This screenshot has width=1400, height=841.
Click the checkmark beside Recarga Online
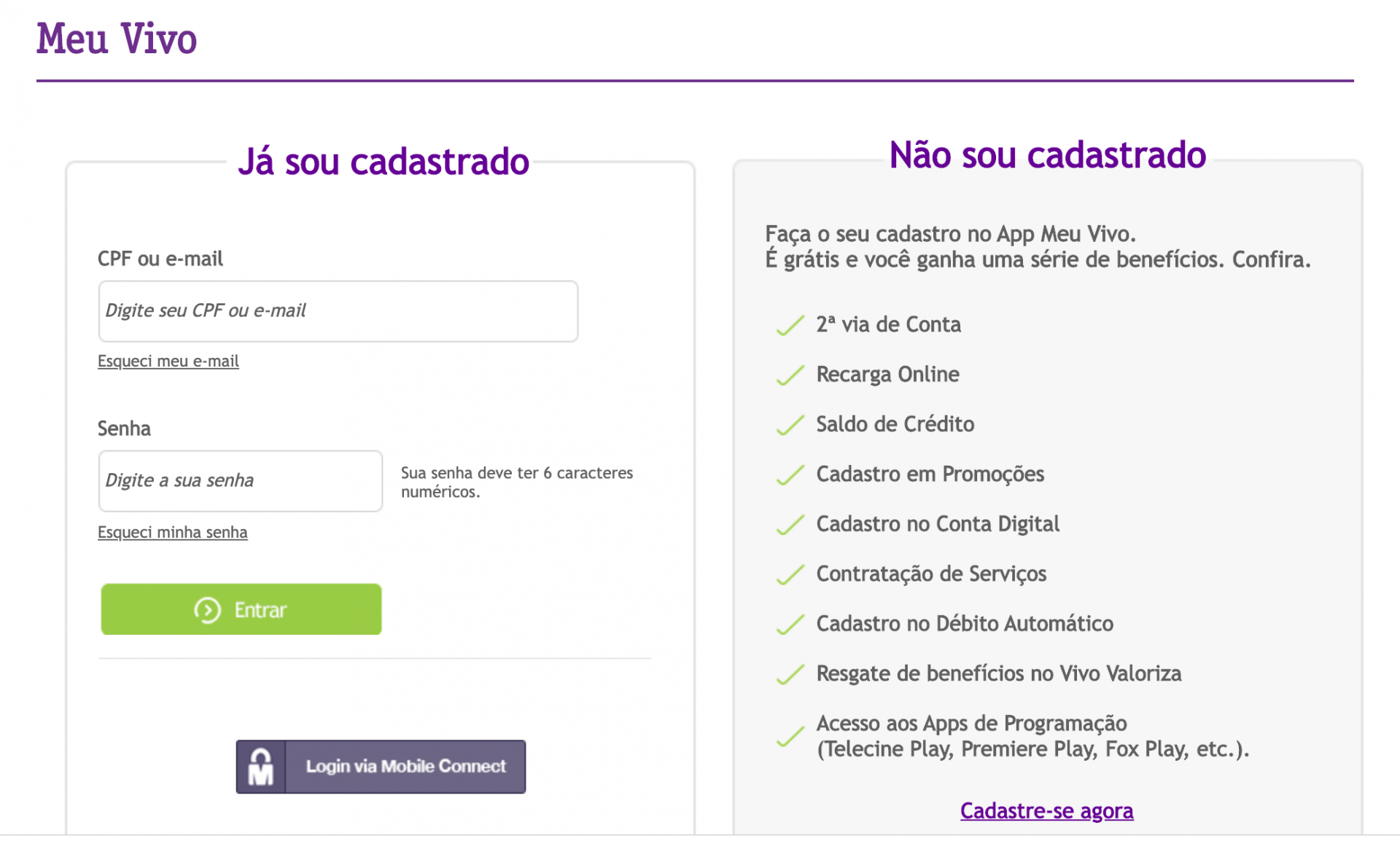pyautogui.click(x=790, y=375)
